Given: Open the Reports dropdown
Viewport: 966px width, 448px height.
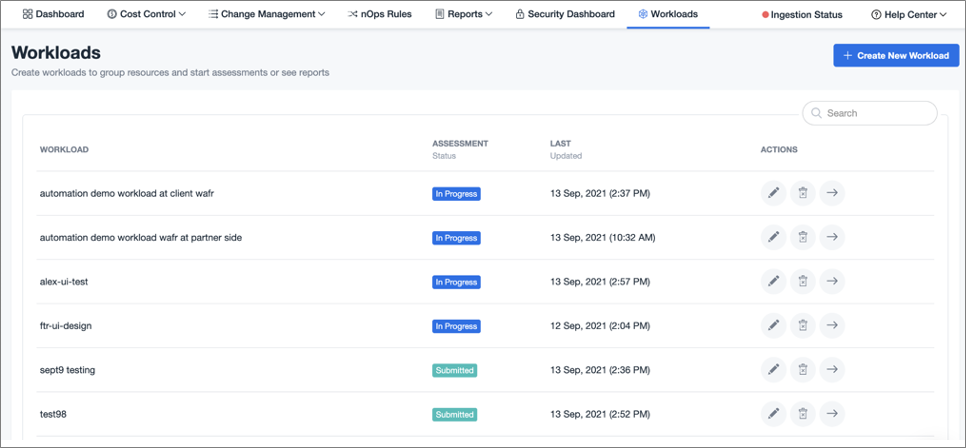Looking at the screenshot, I should click(x=464, y=14).
